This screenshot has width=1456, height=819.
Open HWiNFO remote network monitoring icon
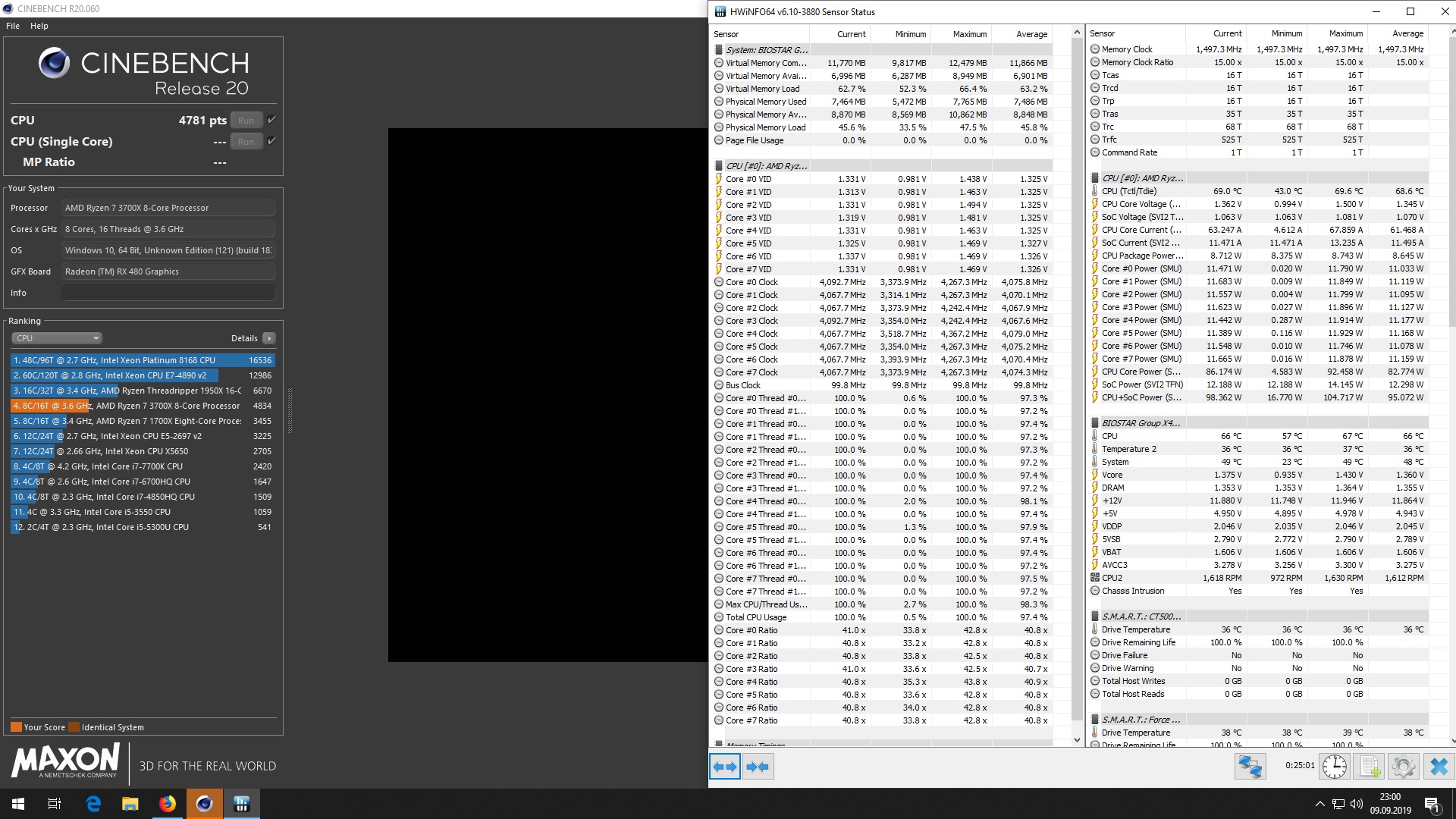click(x=1250, y=767)
